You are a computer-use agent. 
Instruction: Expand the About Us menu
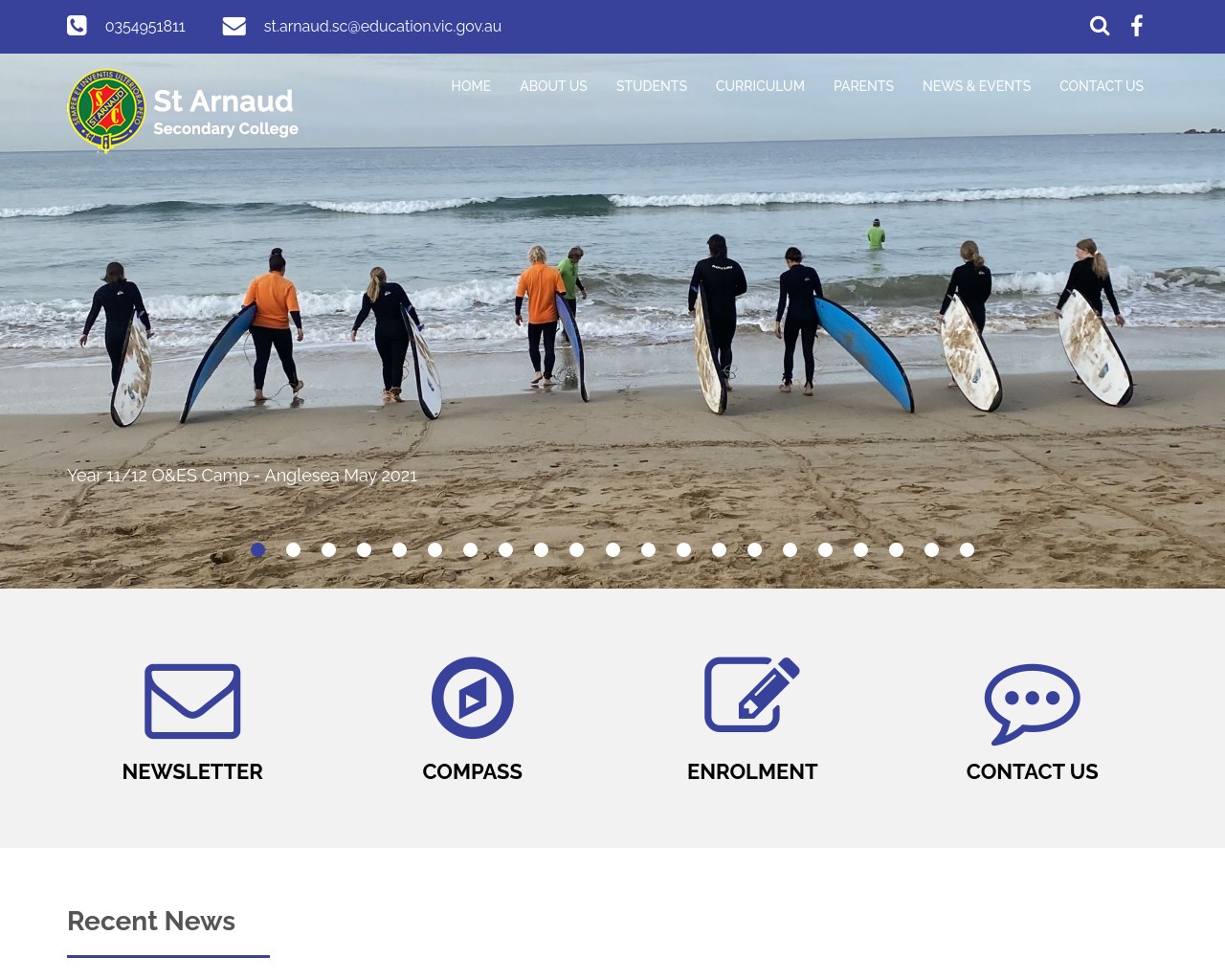[553, 86]
